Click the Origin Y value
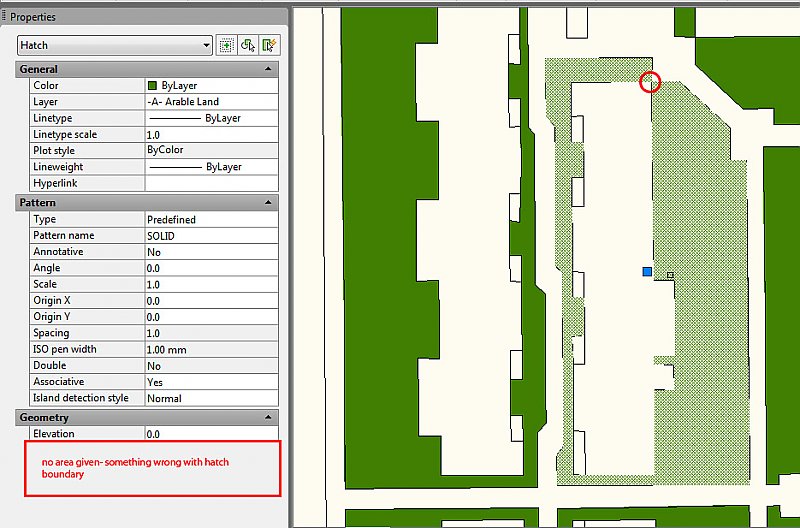Image resolution: width=800 pixels, height=528 pixels. (x=212, y=317)
